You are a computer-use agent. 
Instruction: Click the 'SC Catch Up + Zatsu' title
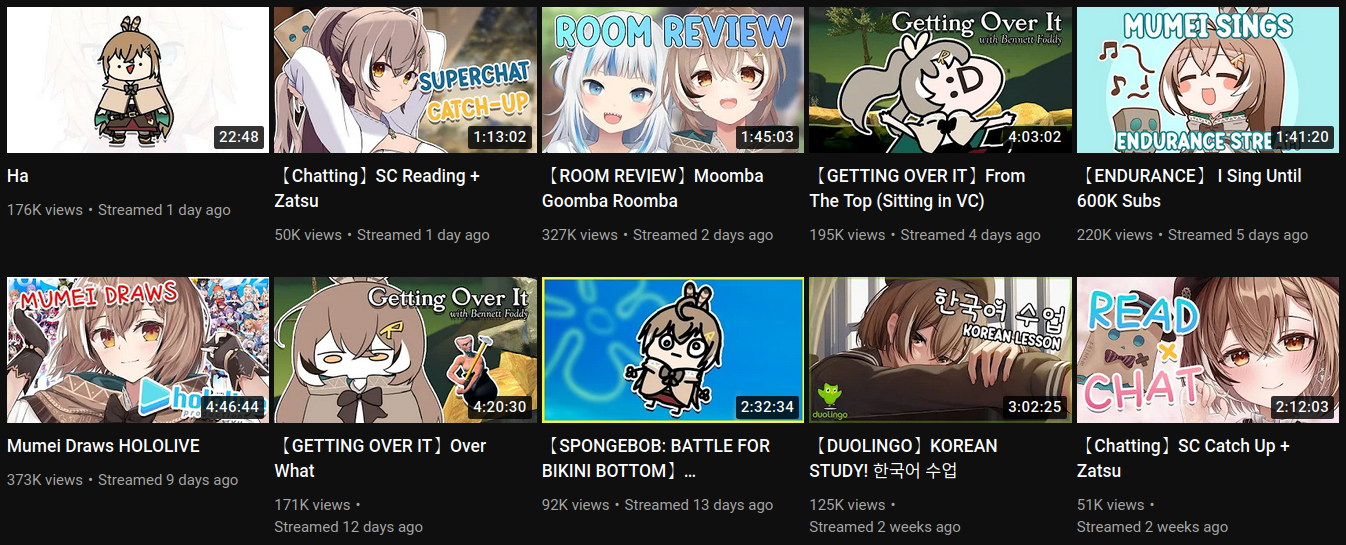coord(1183,458)
